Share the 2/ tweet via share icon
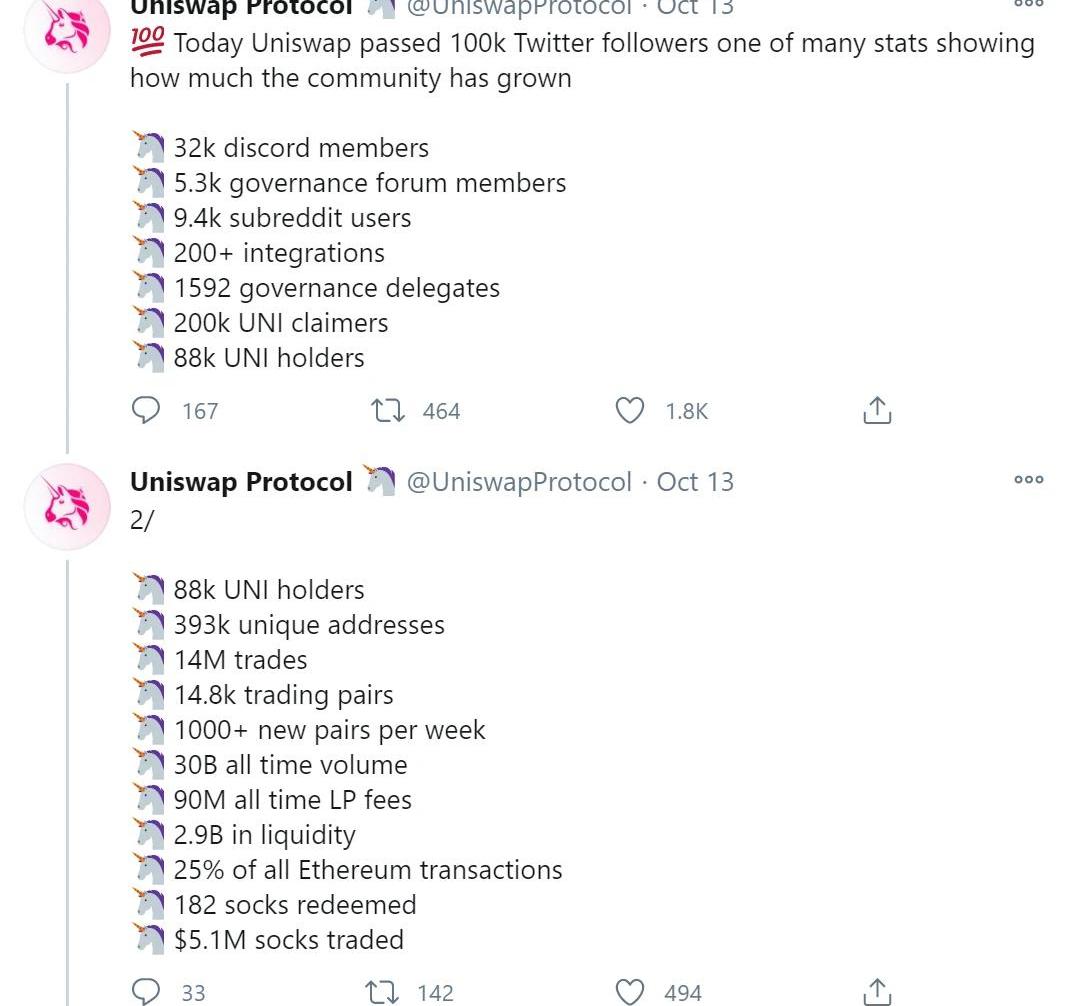This screenshot has height=1006, width=1071. pos(877,992)
